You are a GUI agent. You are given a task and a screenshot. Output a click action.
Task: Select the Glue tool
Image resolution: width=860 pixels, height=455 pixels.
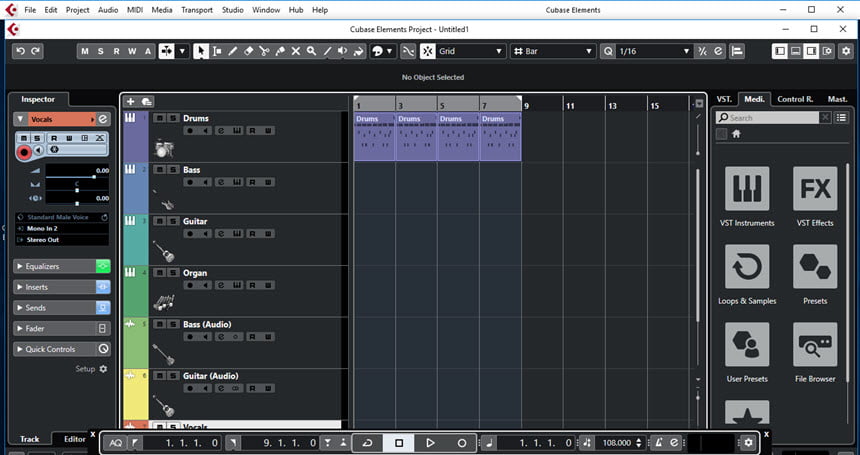[x=280, y=51]
